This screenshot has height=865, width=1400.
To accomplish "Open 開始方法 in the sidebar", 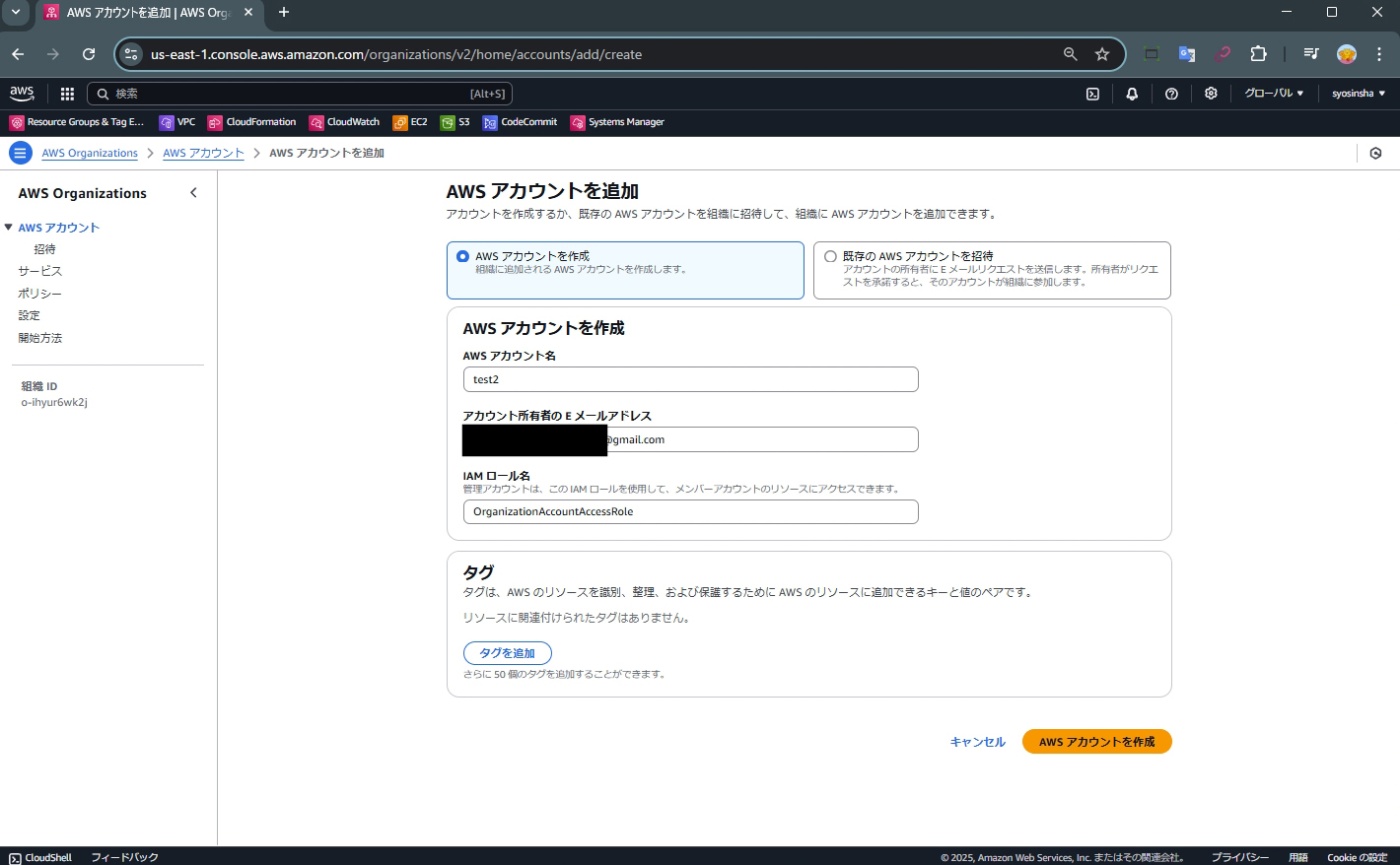I will 40,338.
